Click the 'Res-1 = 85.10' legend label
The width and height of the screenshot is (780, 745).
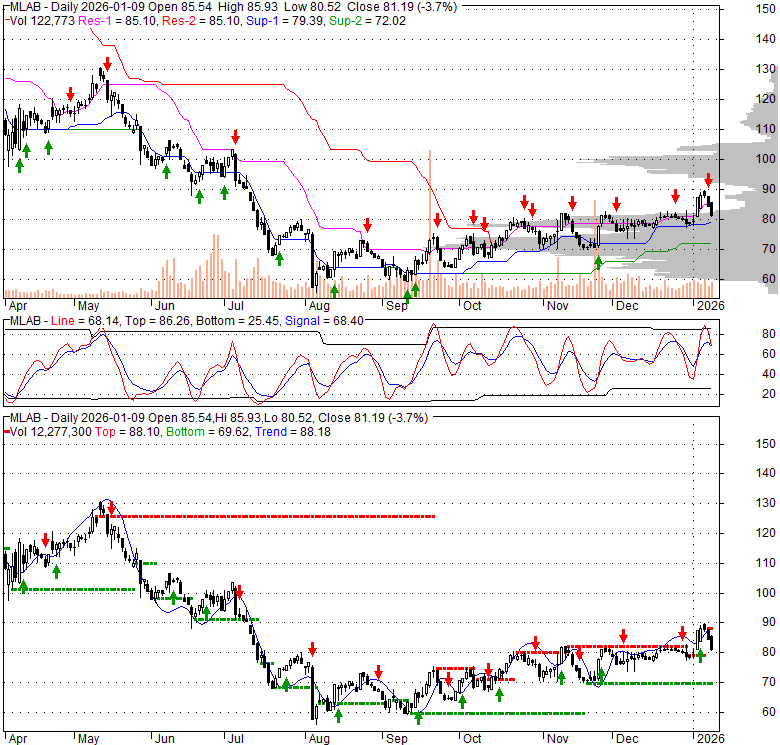coord(118,21)
